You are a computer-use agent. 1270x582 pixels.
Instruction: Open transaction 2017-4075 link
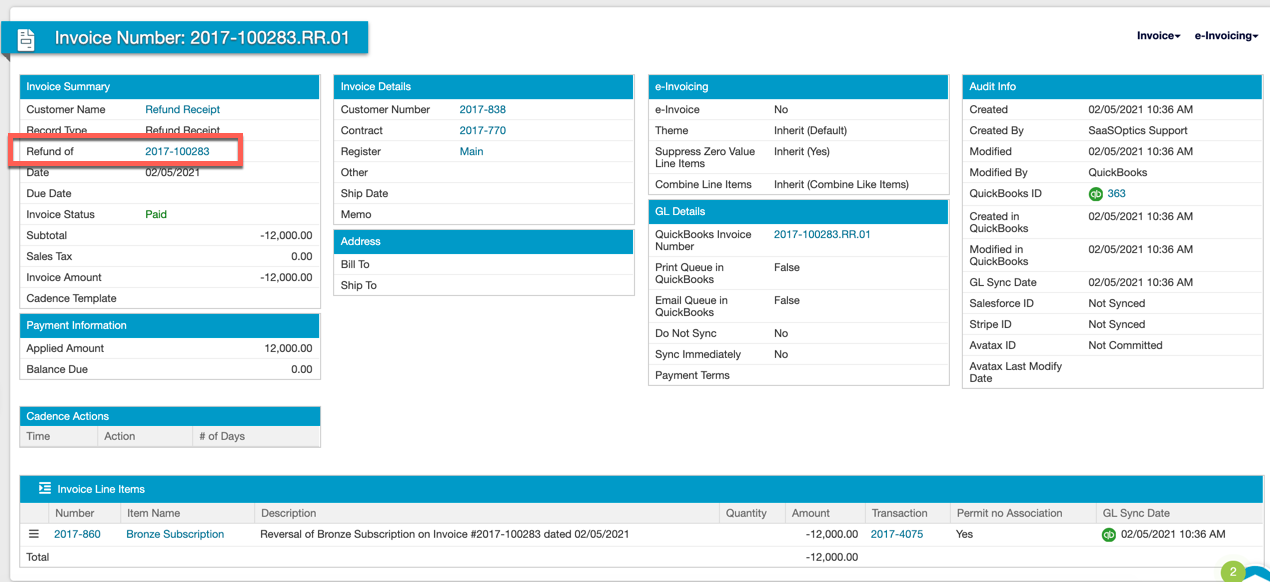[x=899, y=535]
